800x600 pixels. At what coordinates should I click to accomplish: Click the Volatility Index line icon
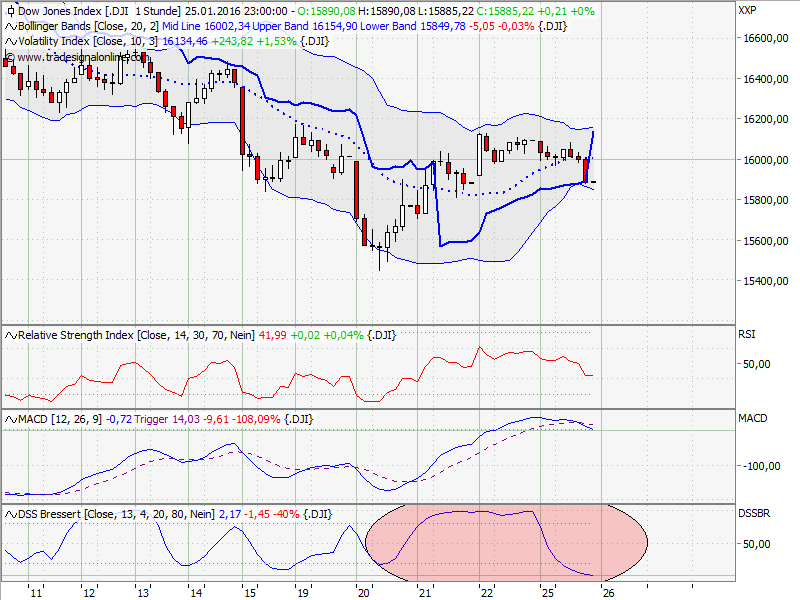9,41
